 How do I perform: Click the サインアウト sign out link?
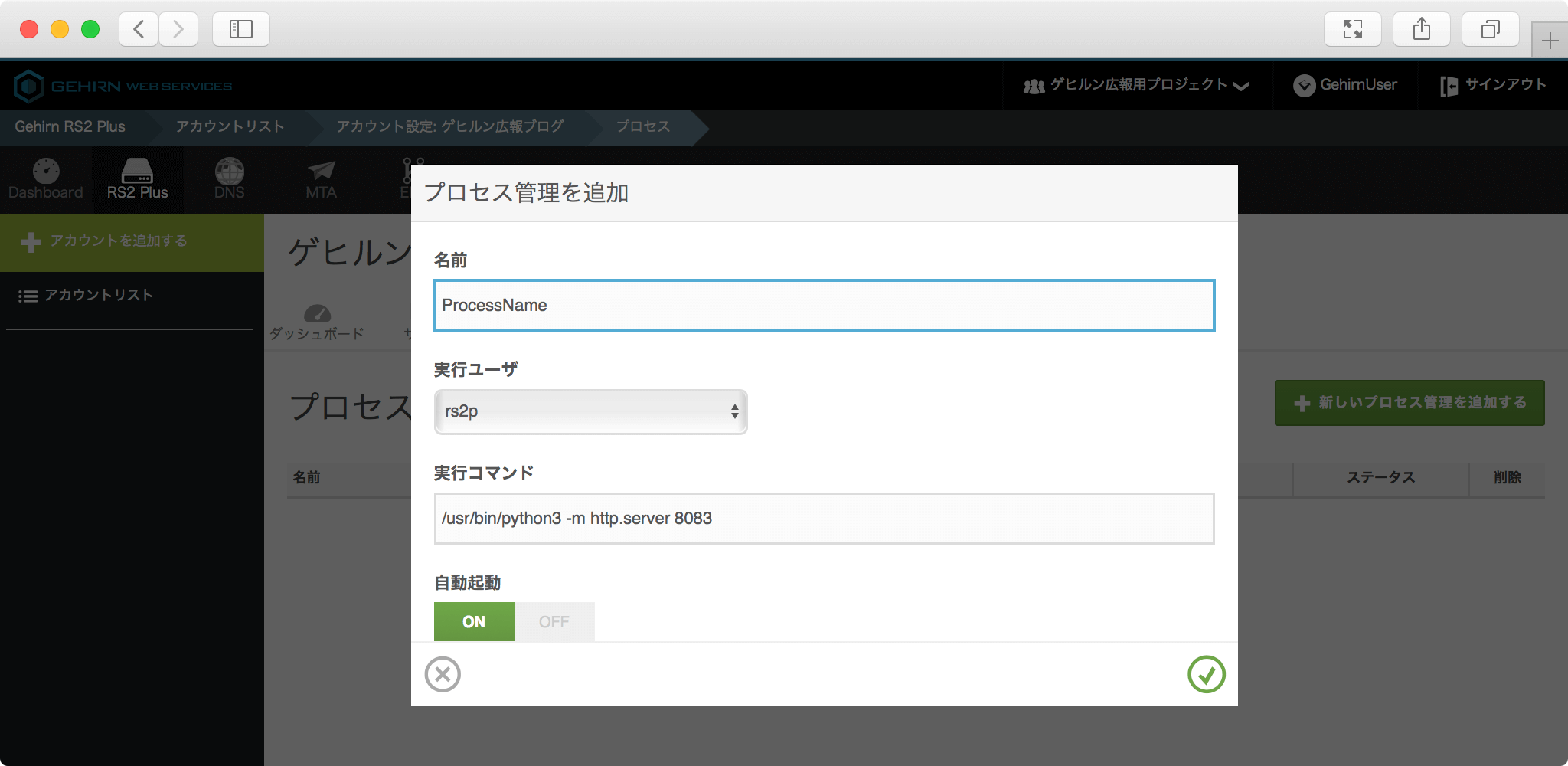pyautogui.click(x=1493, y=85)
